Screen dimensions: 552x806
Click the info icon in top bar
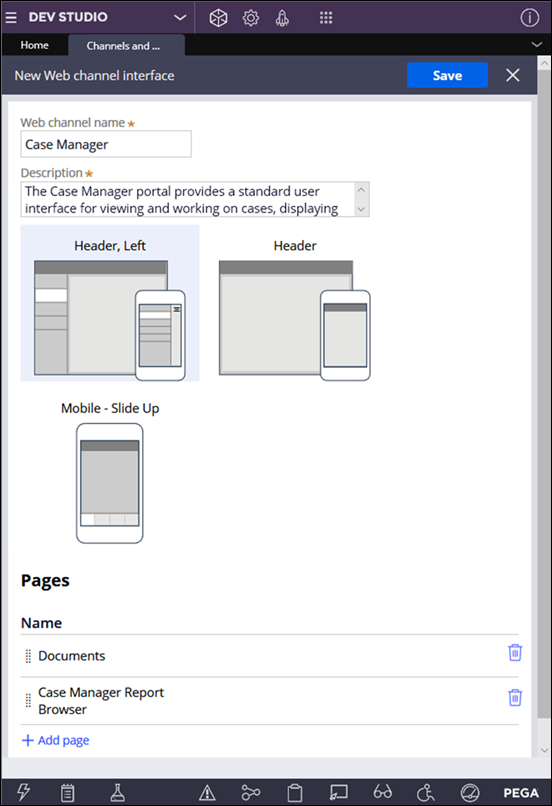(x=529, y=18)
